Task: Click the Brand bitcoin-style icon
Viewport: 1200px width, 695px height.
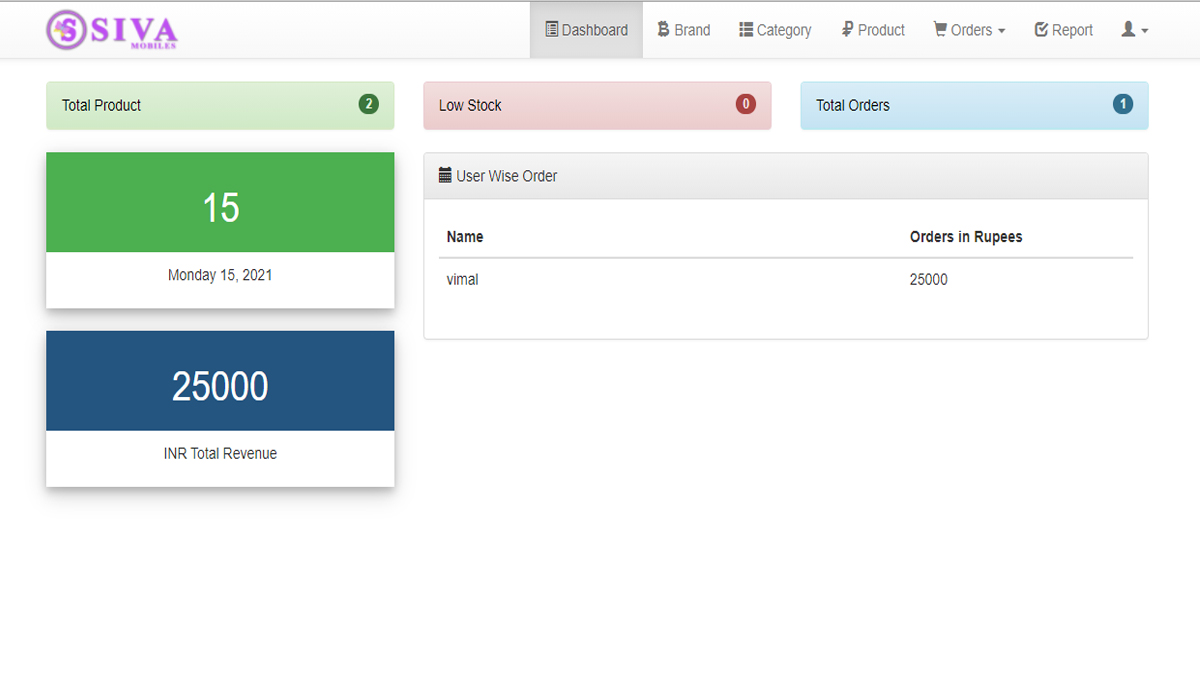Action: point(663,30)
